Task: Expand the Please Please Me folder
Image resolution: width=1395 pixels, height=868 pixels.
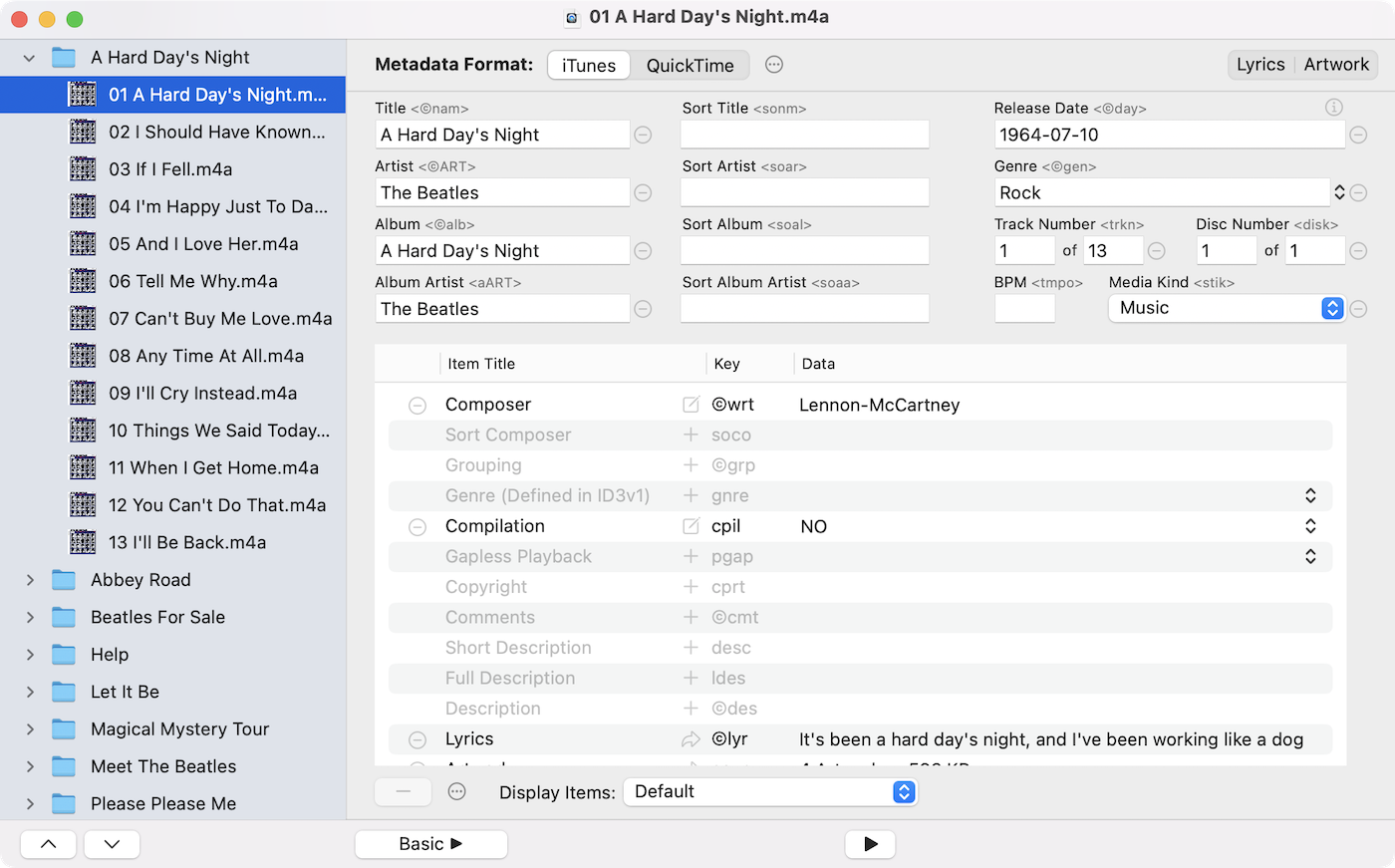Action: (x=30, y=804)
